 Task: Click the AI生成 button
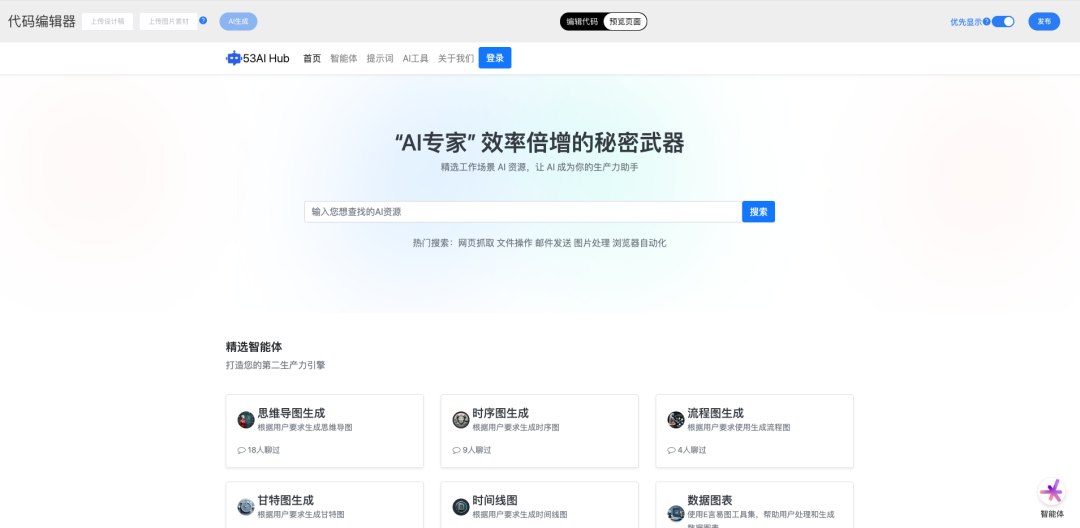click(238, 21)
